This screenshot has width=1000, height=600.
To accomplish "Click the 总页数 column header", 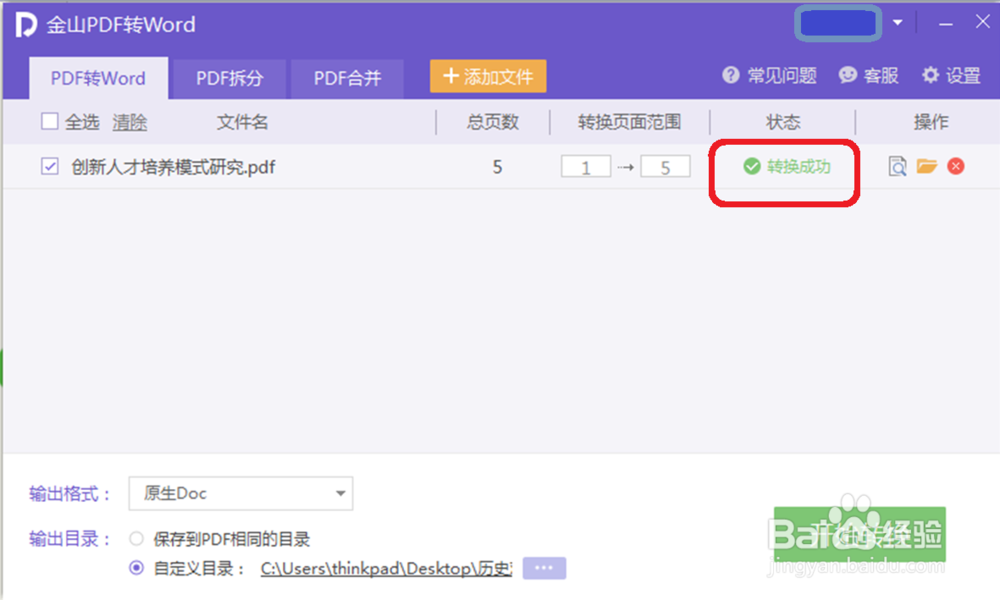I will point(492,122).
